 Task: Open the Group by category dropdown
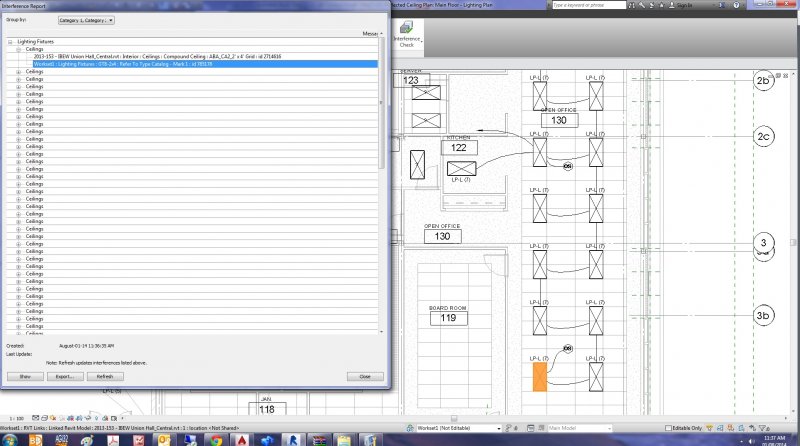tap(86, 20)
